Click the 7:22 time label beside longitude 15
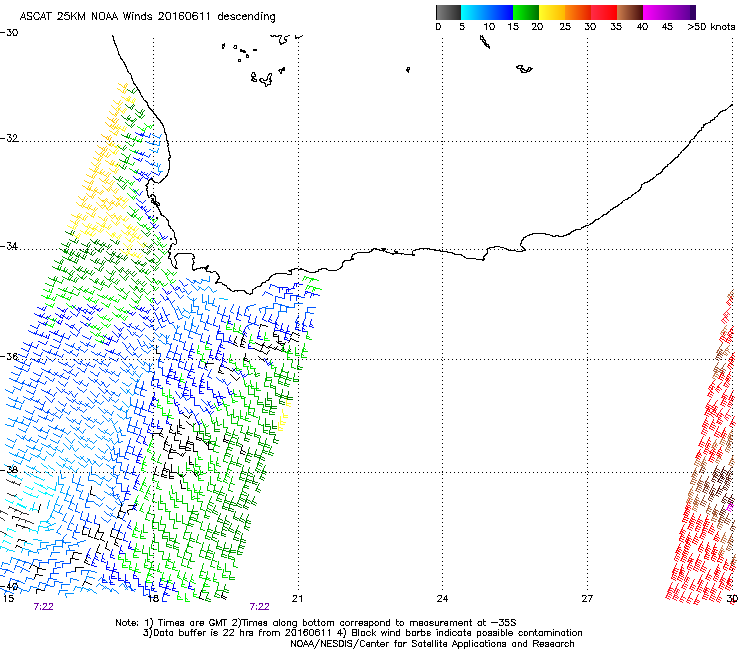This screenshot has width=740, height=650. click(43, 607)
